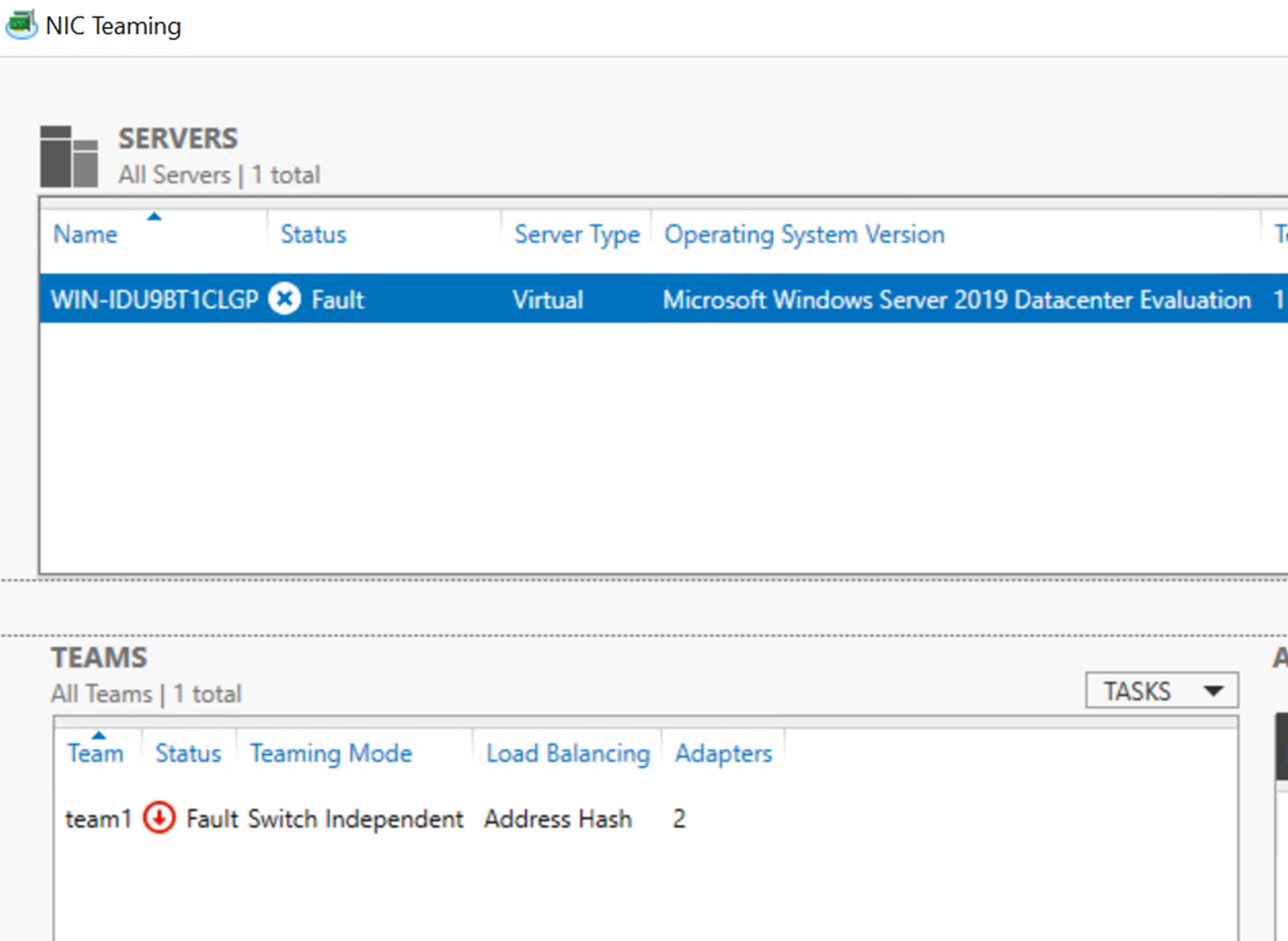Image resolution: width=1288 pixels, height=941 pixels.
Task: Sort teams by the Team column header
Action: (95, 753)
